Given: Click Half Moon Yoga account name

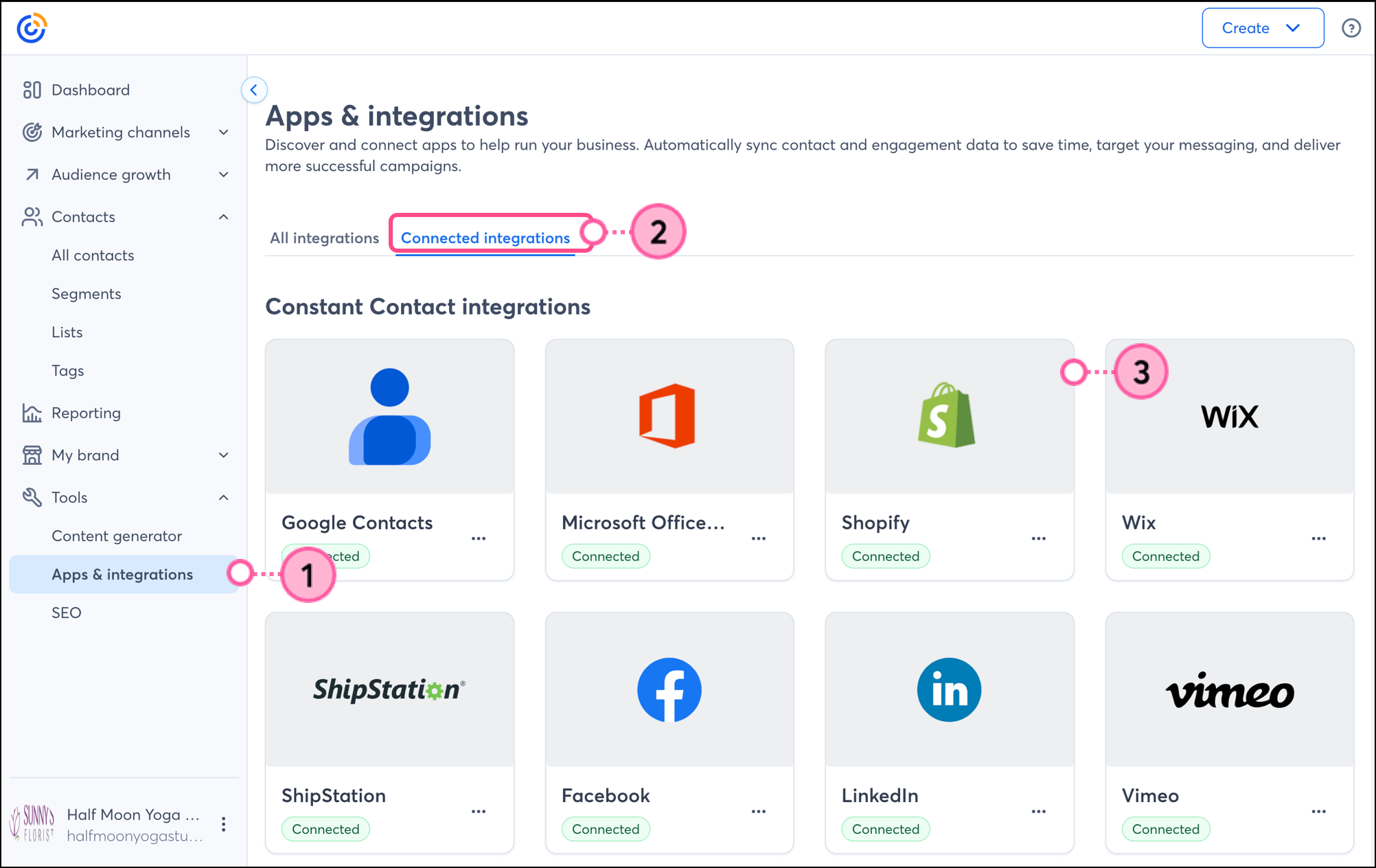Looking at the screenshot, I should pyautogui.click(x=134, y=814).
